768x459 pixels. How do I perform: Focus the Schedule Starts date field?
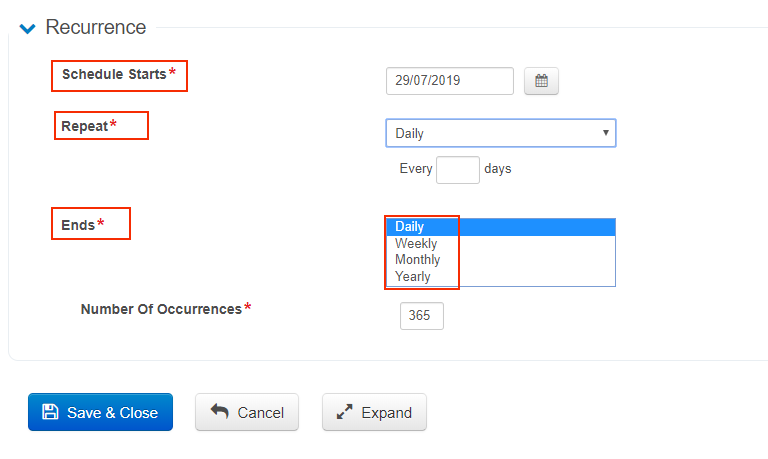click(x=449, y=81)
